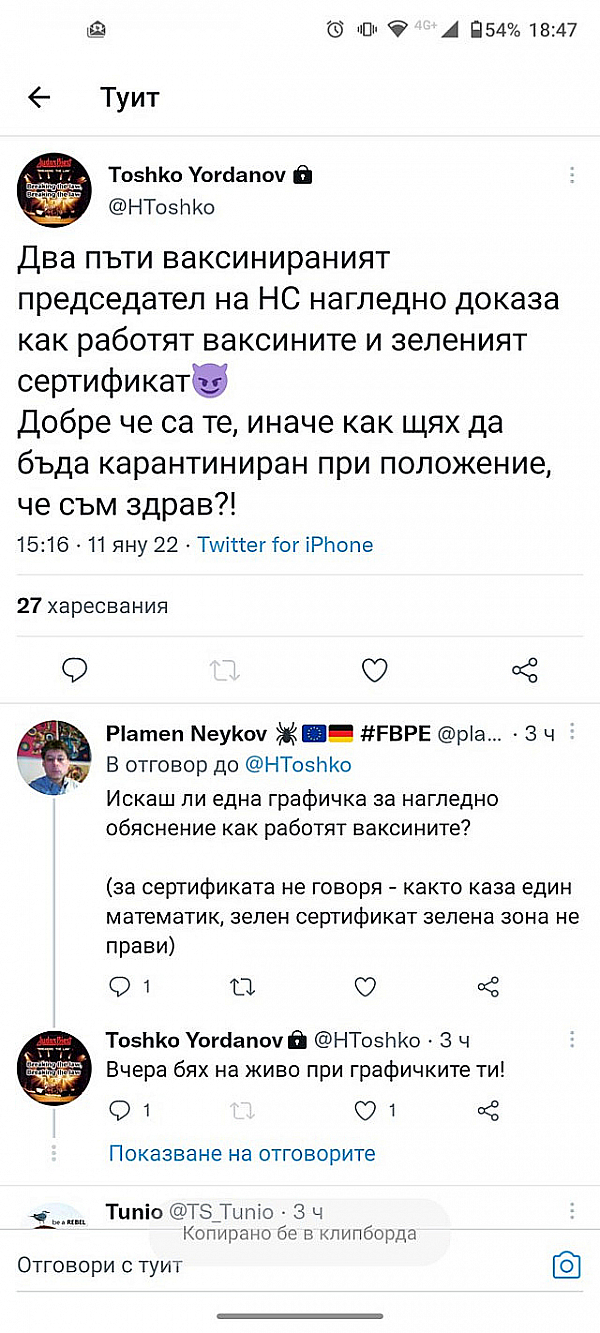Reply to Plamen Neykov's tweet
This screenshot has width=600, height=1333.
pos(120,987)
